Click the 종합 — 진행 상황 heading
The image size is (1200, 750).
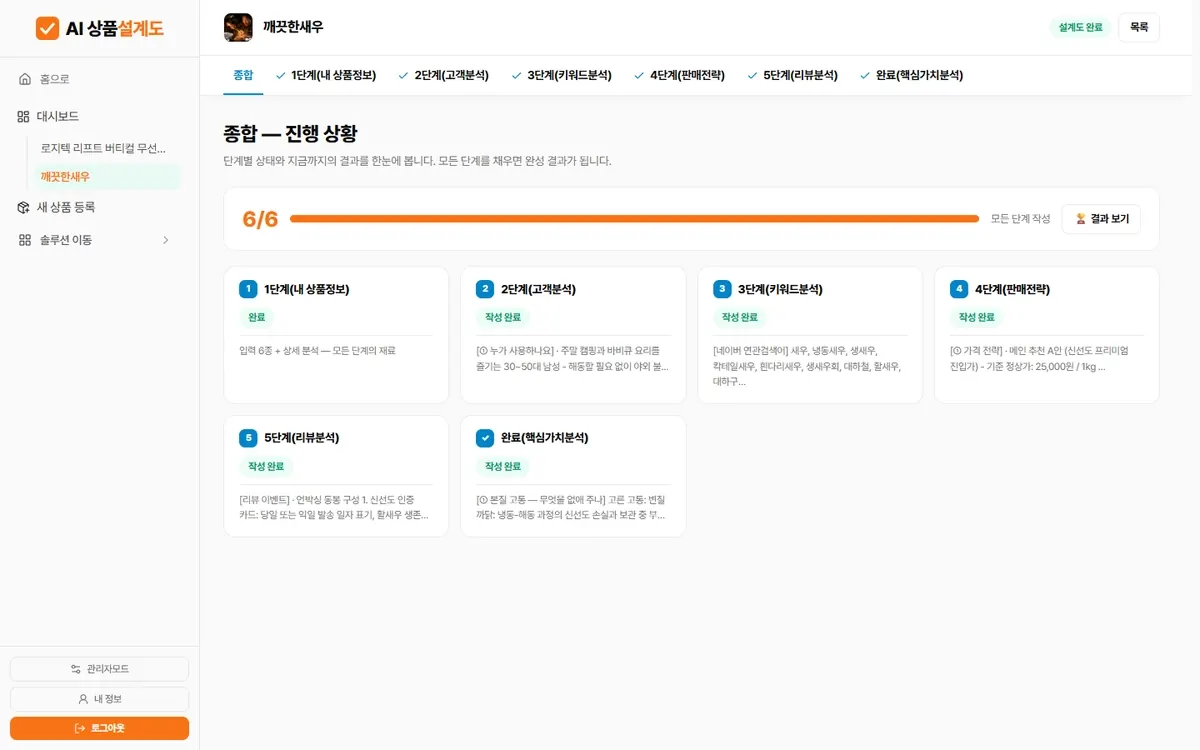[290, 133]
